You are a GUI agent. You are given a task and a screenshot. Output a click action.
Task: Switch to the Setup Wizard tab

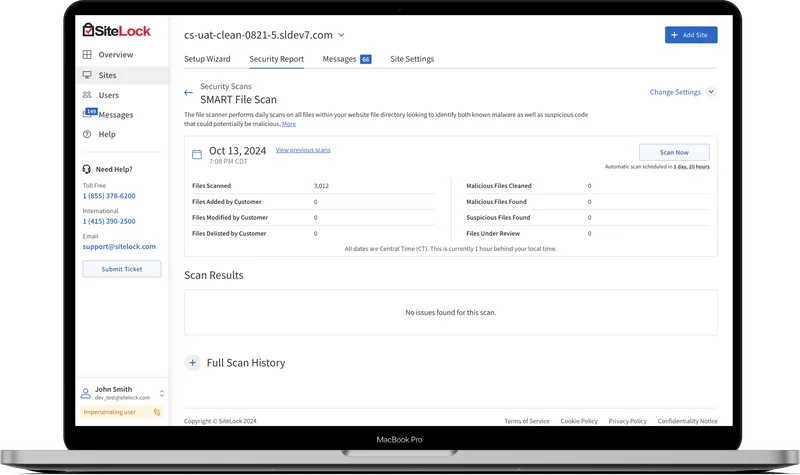coord(207,59)
